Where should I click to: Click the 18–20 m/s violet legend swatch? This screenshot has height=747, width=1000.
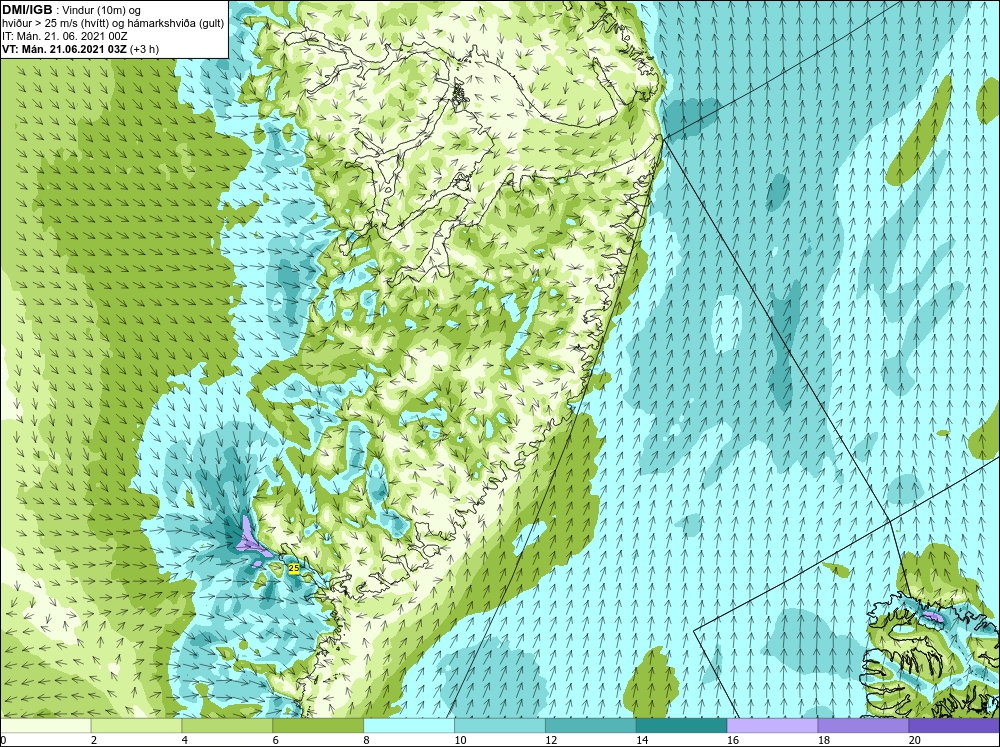pos(864,726)
